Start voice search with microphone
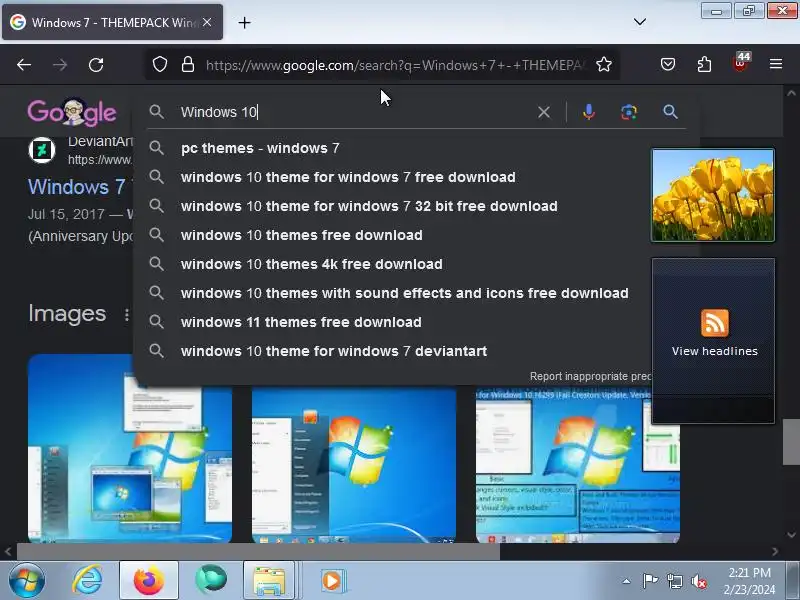800x600 pixels. point(589,112)
